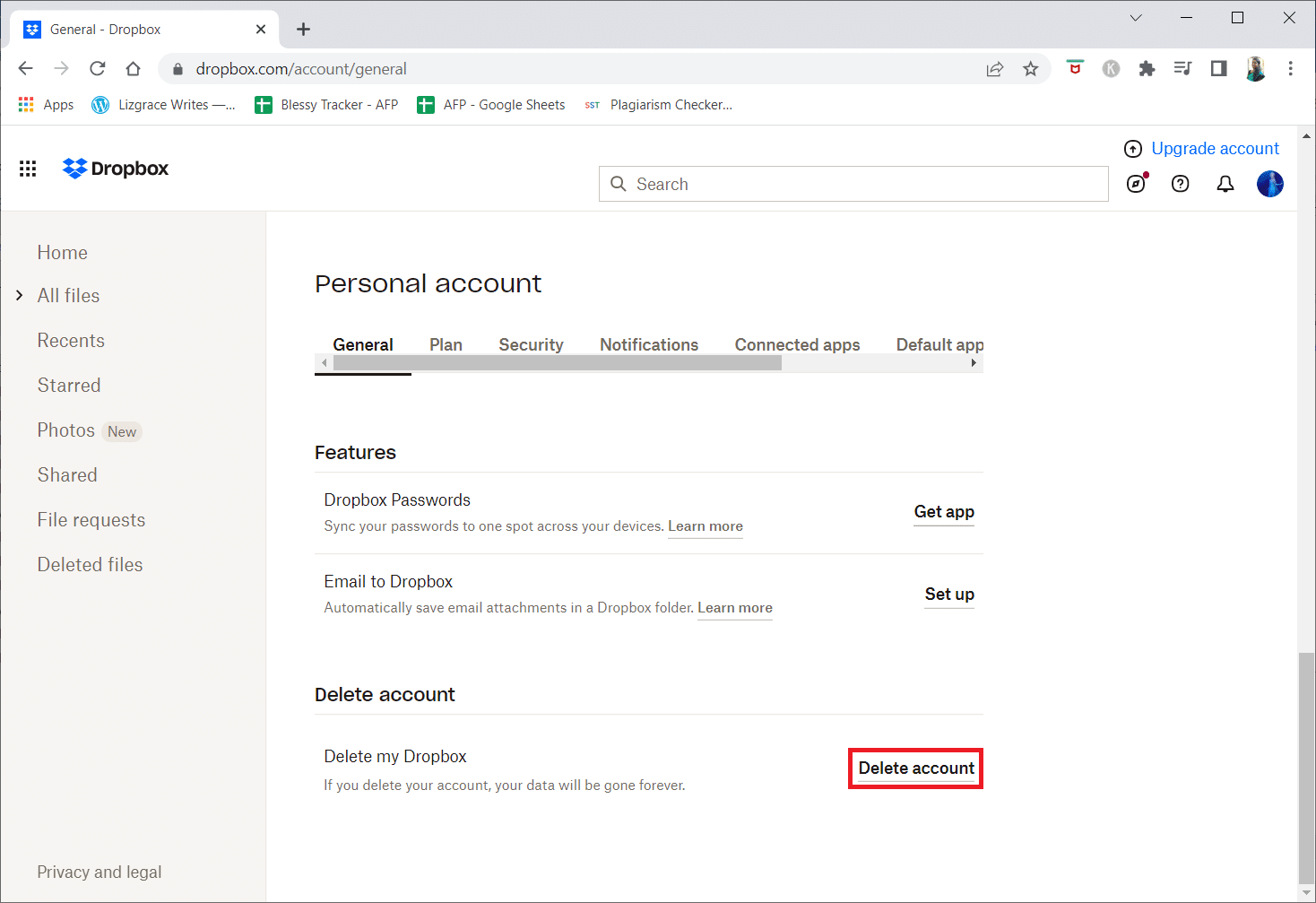
Task: Open the Dropbox account avatar menu
Action: [1270, 184]
